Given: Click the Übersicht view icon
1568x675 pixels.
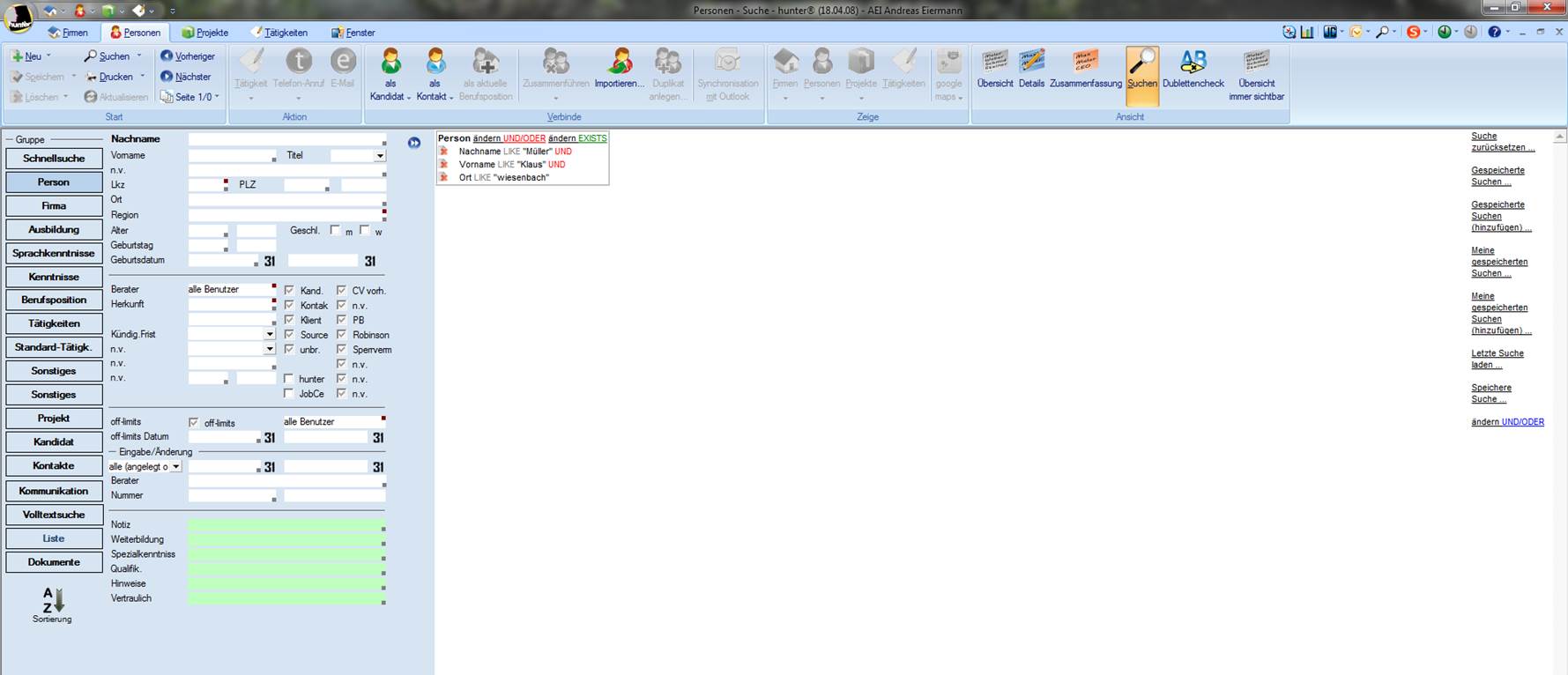Looking at the screenshot, I should (995, 63).
